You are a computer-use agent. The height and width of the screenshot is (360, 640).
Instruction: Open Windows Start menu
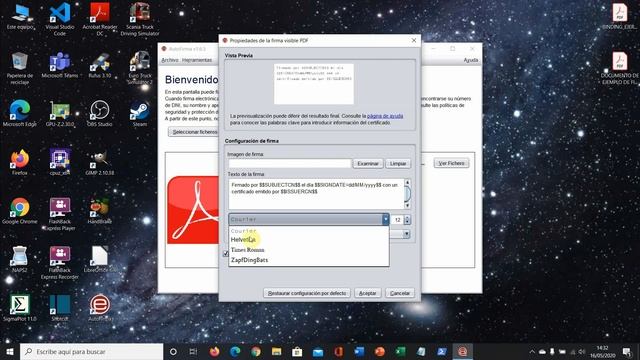(x=10, y=351)
